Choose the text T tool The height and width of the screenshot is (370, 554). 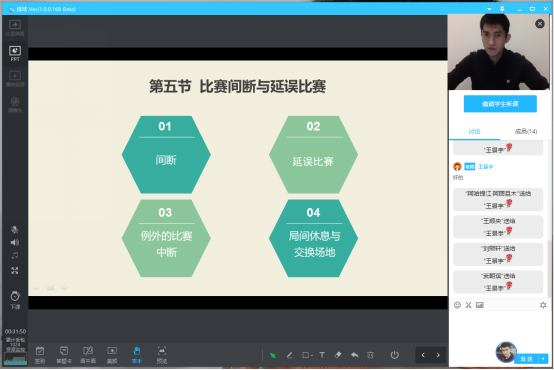[322, 355]
